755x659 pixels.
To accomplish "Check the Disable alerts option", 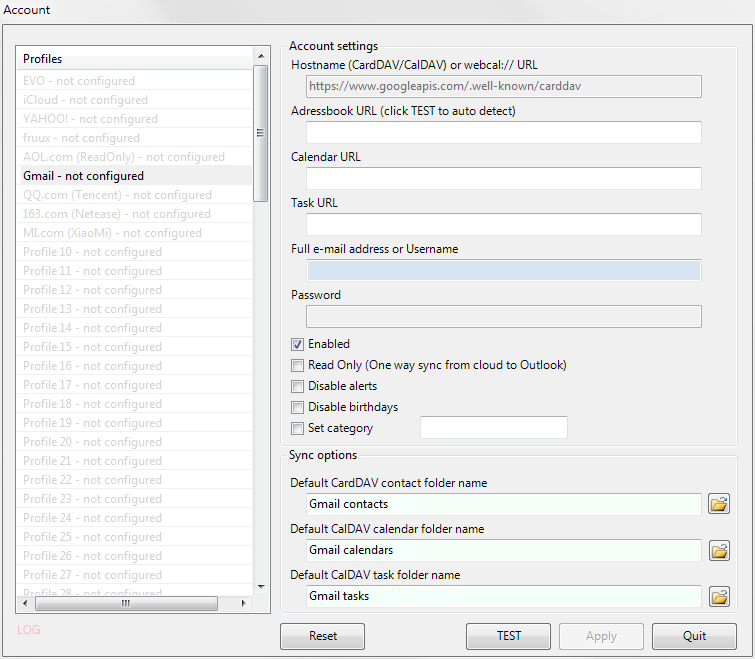I will coord(297,386).
